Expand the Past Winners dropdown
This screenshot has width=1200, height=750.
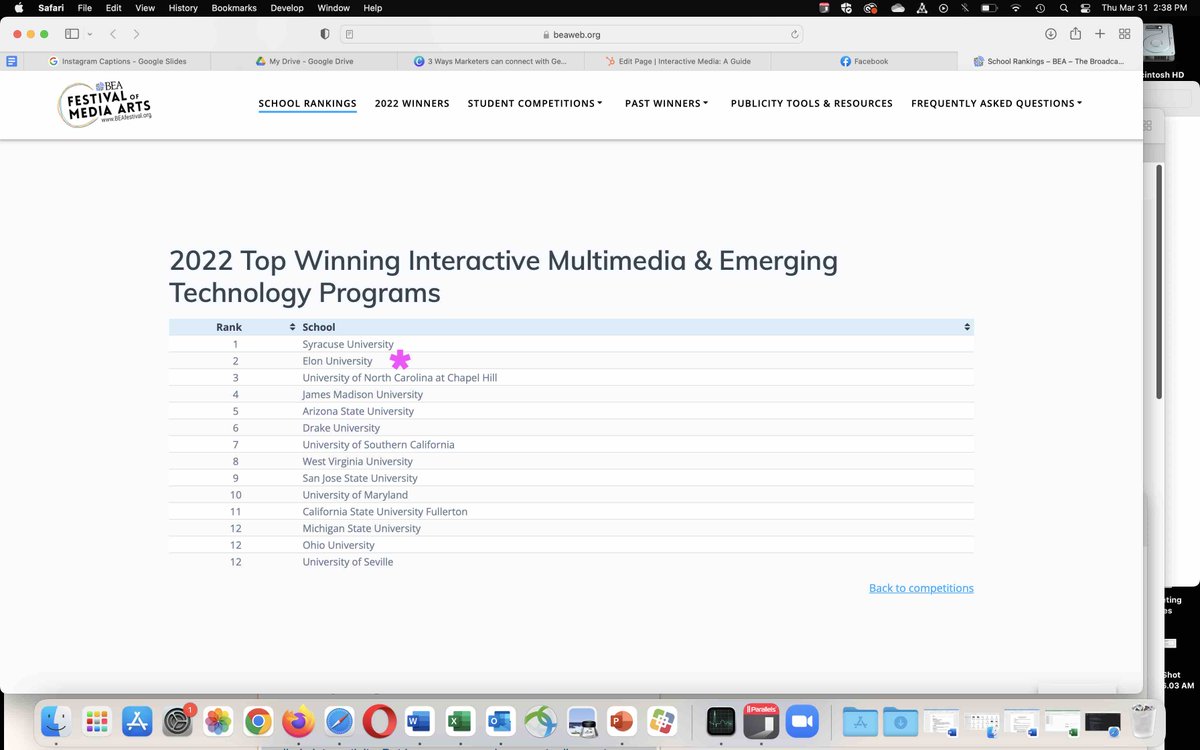667,103
